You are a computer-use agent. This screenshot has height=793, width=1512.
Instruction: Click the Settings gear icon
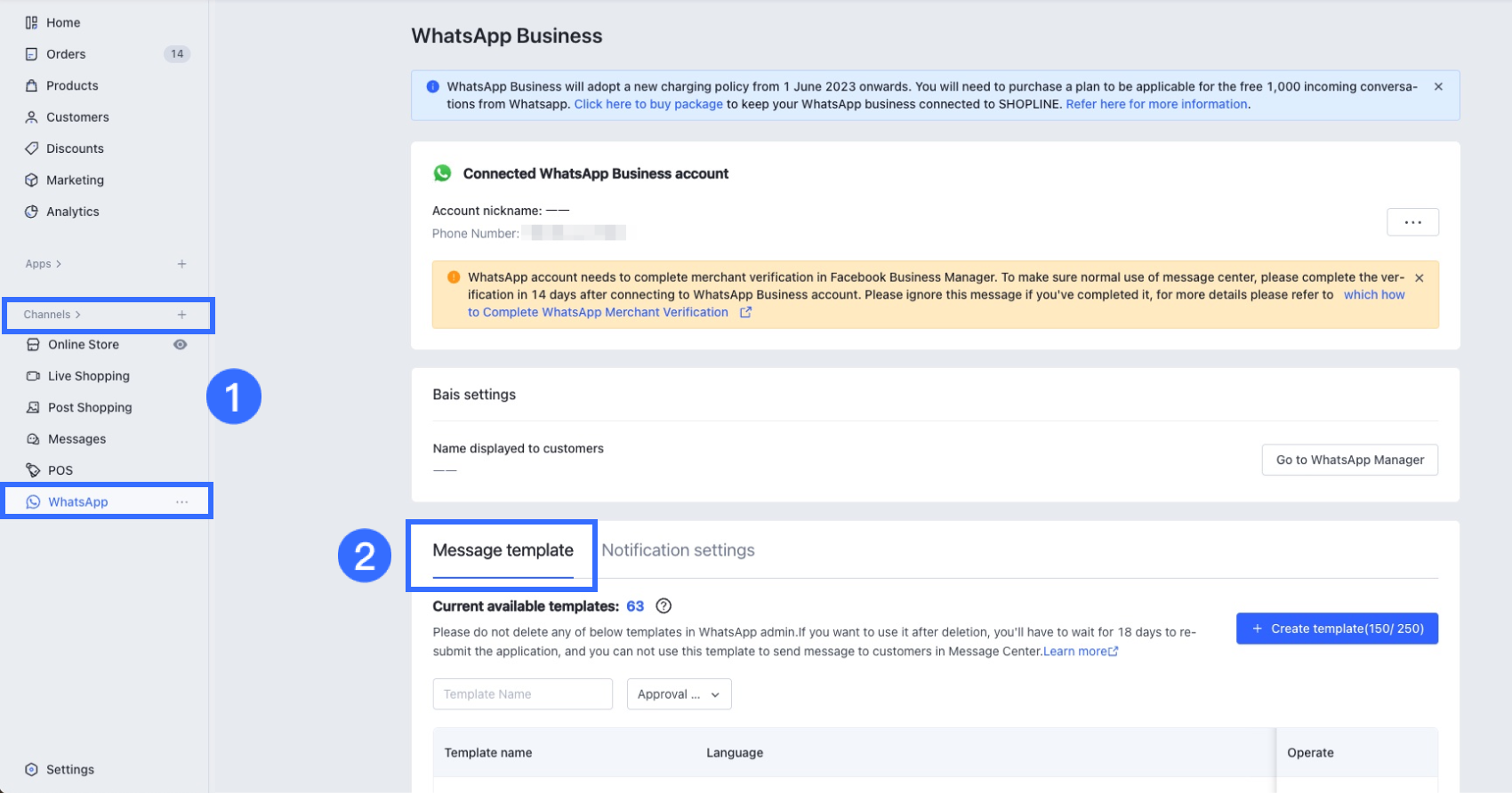(32, 770)
